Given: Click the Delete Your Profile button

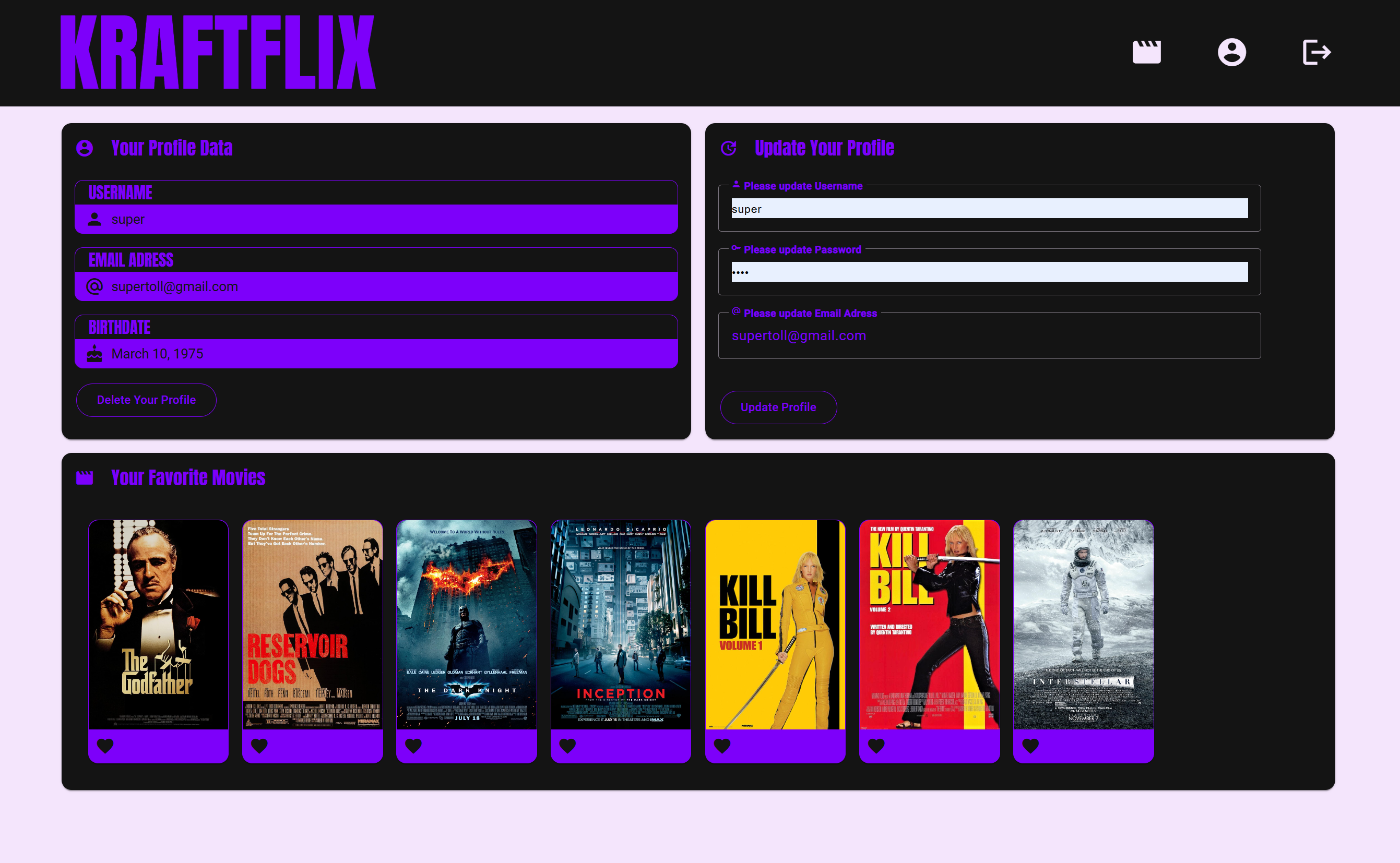Looking at the screenshot, I should tap(146, 400).
